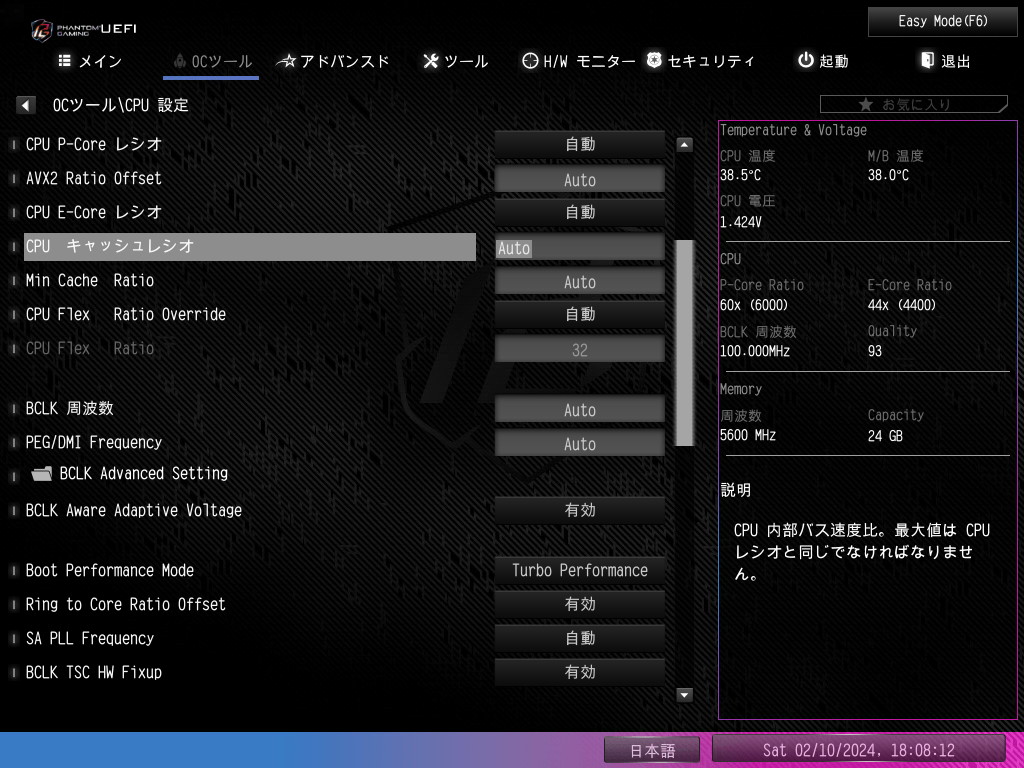
Task: Click the BCLK 周波数 Auto field
Action: click(x=580, y=410)
